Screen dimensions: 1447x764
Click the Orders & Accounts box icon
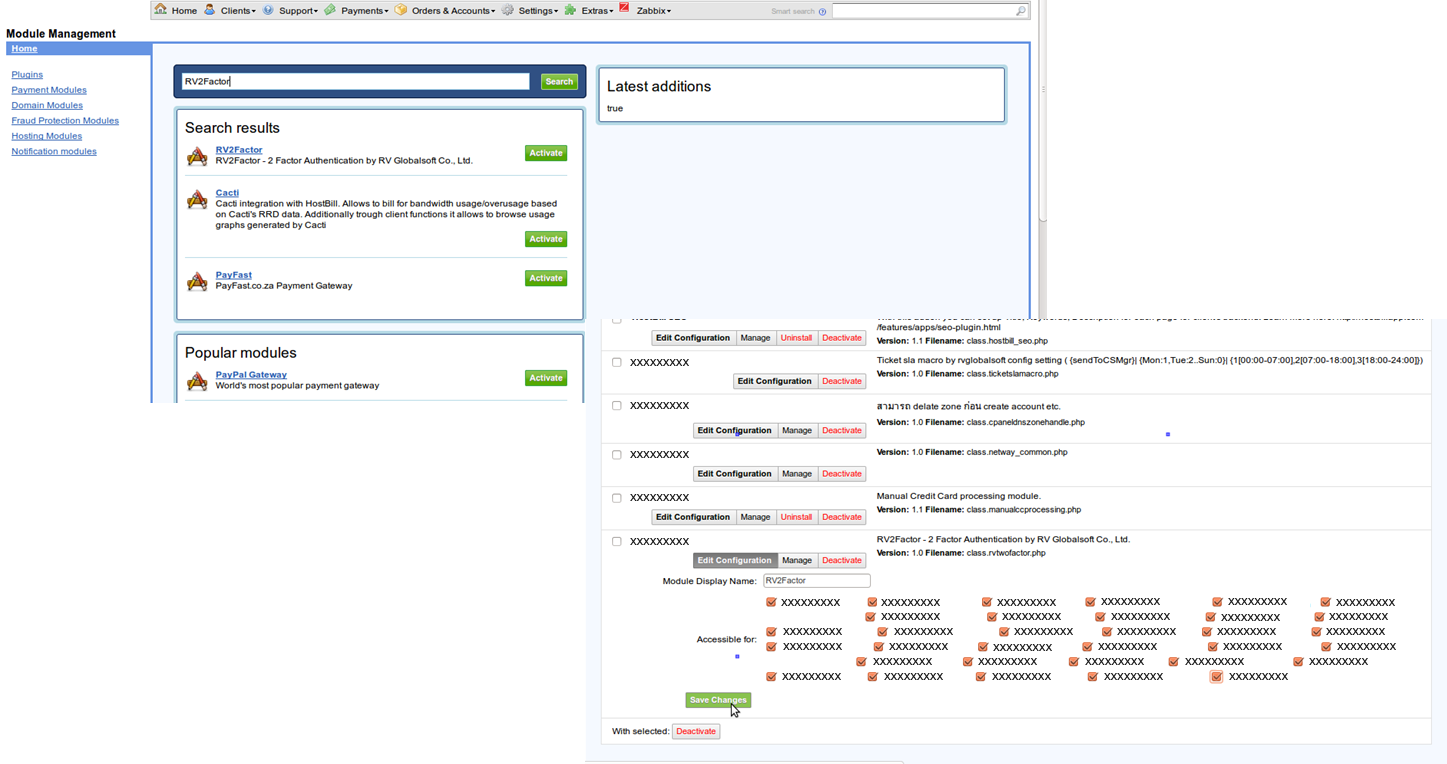401,10
